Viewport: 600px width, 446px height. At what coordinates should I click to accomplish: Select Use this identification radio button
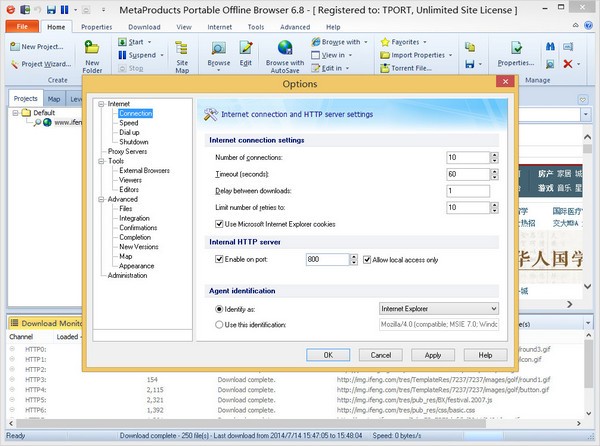(x=220, y=325)
